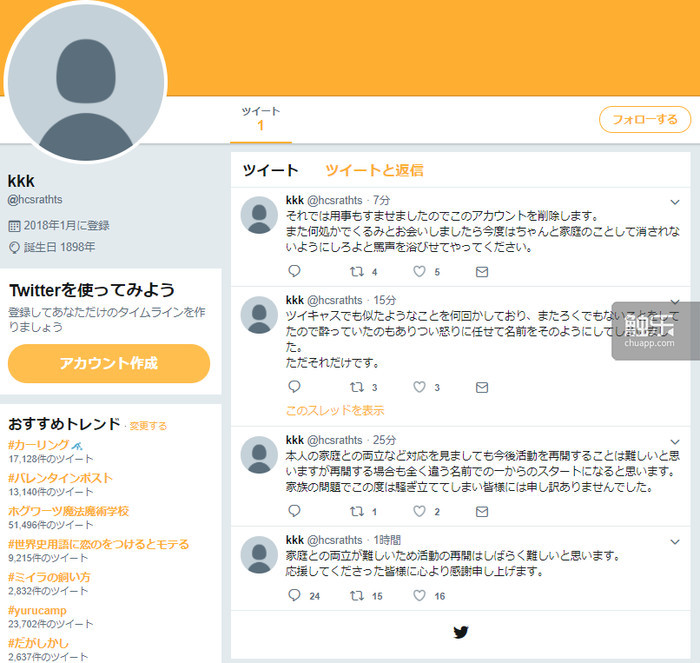
Task: Open the chevron menu on the 1時間 tweet
Action: tap(675, 542)
